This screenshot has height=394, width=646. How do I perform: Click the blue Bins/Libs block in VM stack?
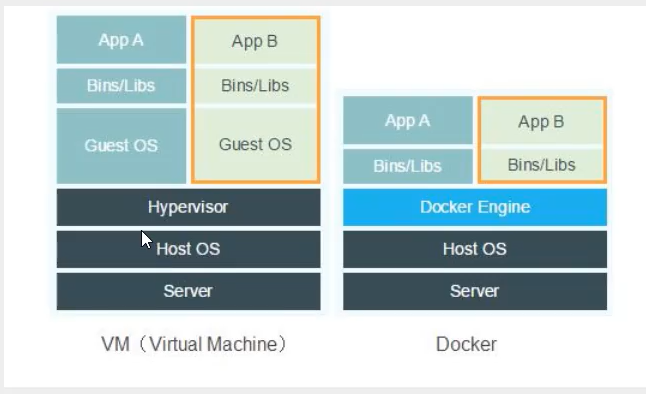(121, 86)
